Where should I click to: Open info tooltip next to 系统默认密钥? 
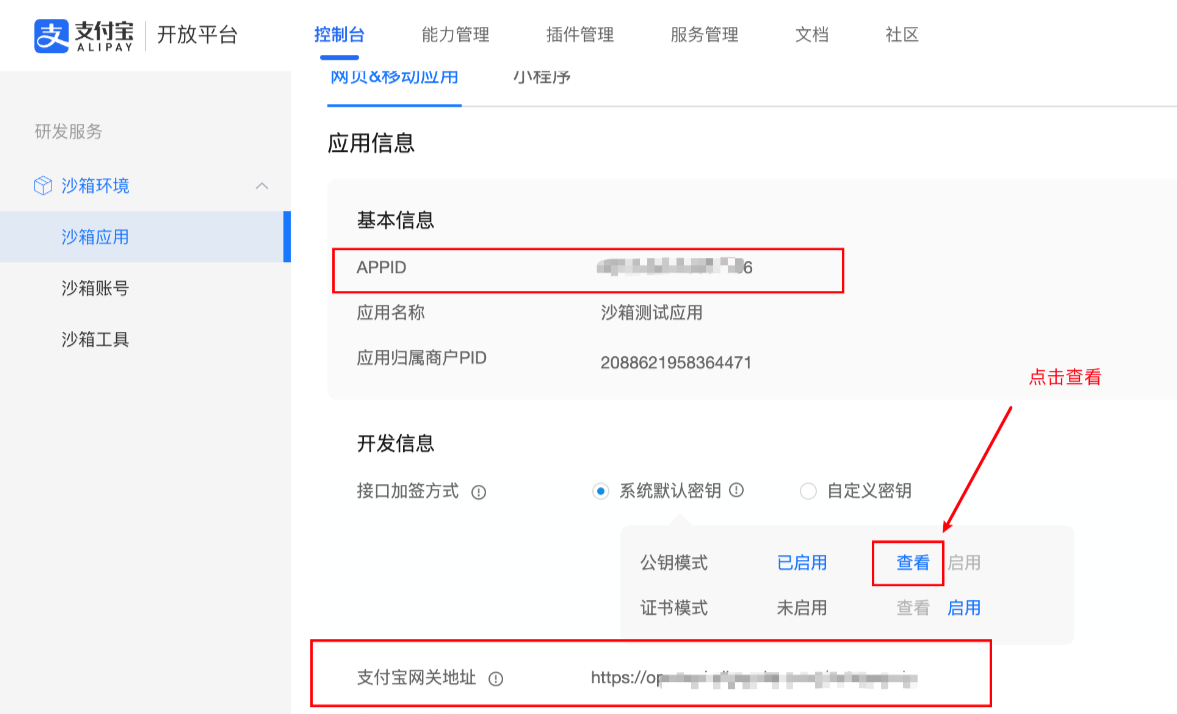tap(736, 490)
